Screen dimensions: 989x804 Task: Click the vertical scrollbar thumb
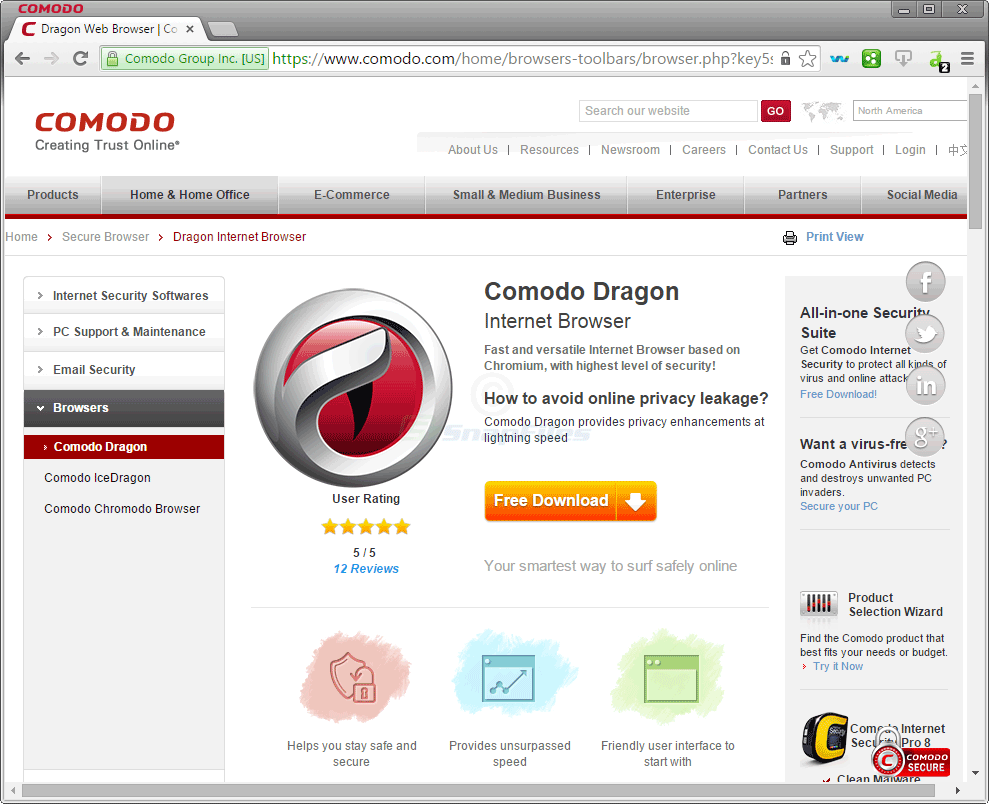975,161
